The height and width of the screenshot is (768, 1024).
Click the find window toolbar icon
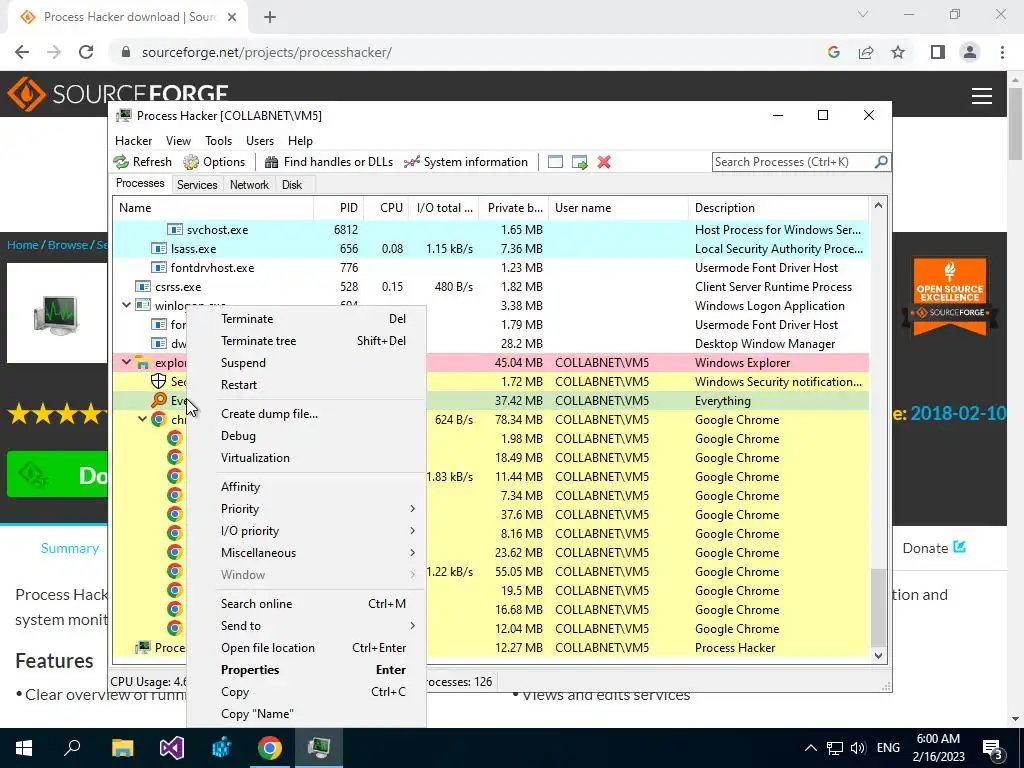click(x=555, y=162)
